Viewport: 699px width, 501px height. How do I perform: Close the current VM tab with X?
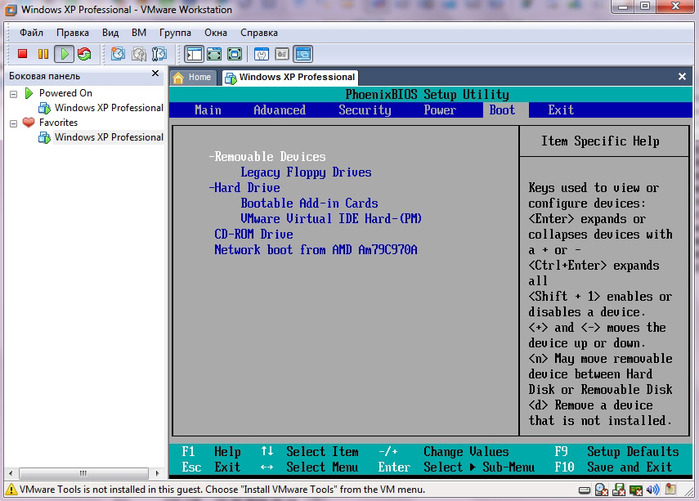pyautogui.click(x=682, y=76)
